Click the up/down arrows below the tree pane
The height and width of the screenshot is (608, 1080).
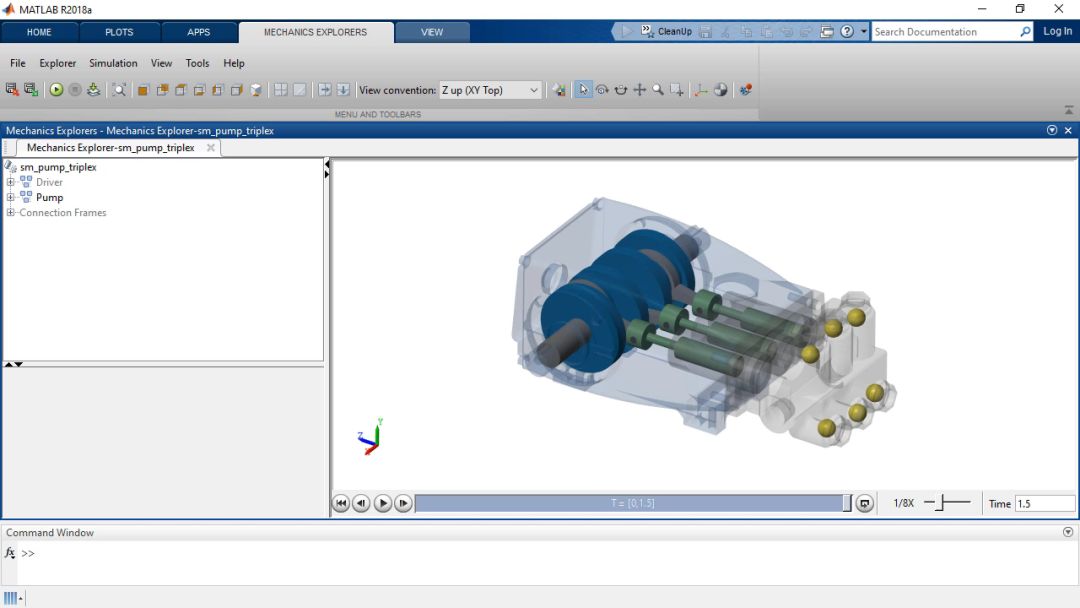click(14, 364)
